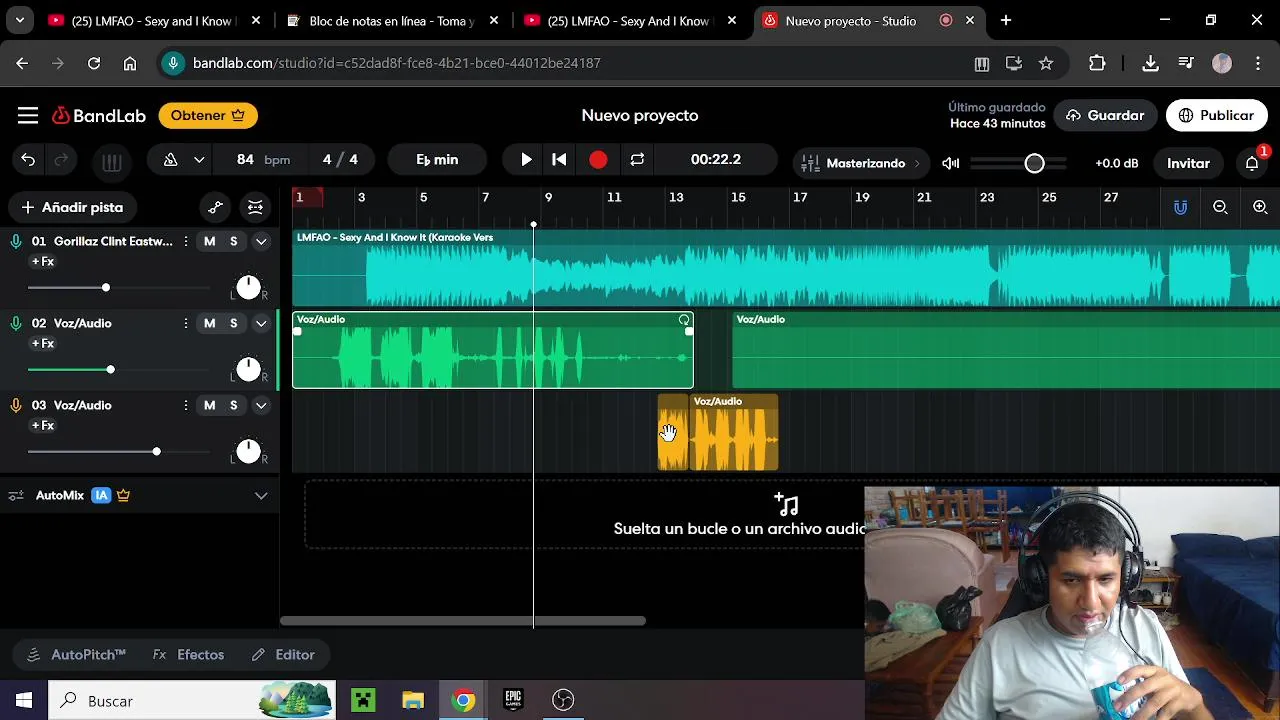Click track 01 microphone icon
This screenshot has width=1280, height=720.
point(16,241)
